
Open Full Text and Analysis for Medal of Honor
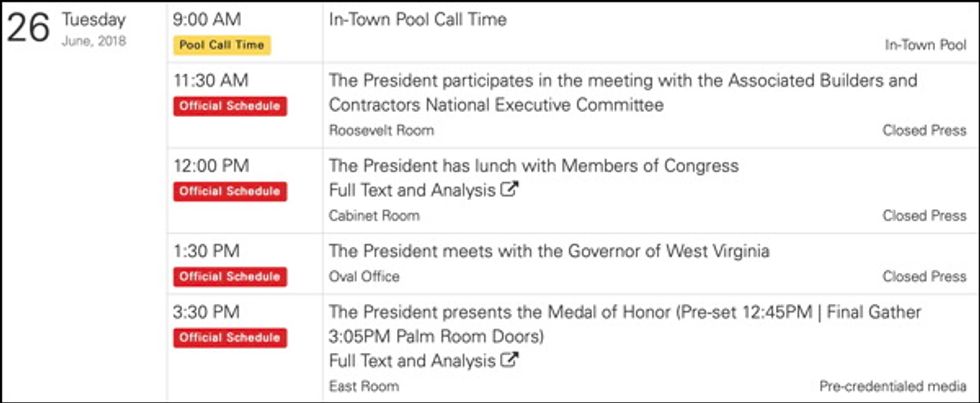412,361
